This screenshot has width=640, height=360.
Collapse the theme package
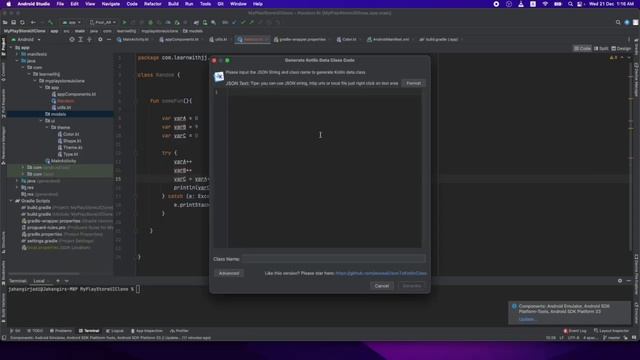(47, 127)
